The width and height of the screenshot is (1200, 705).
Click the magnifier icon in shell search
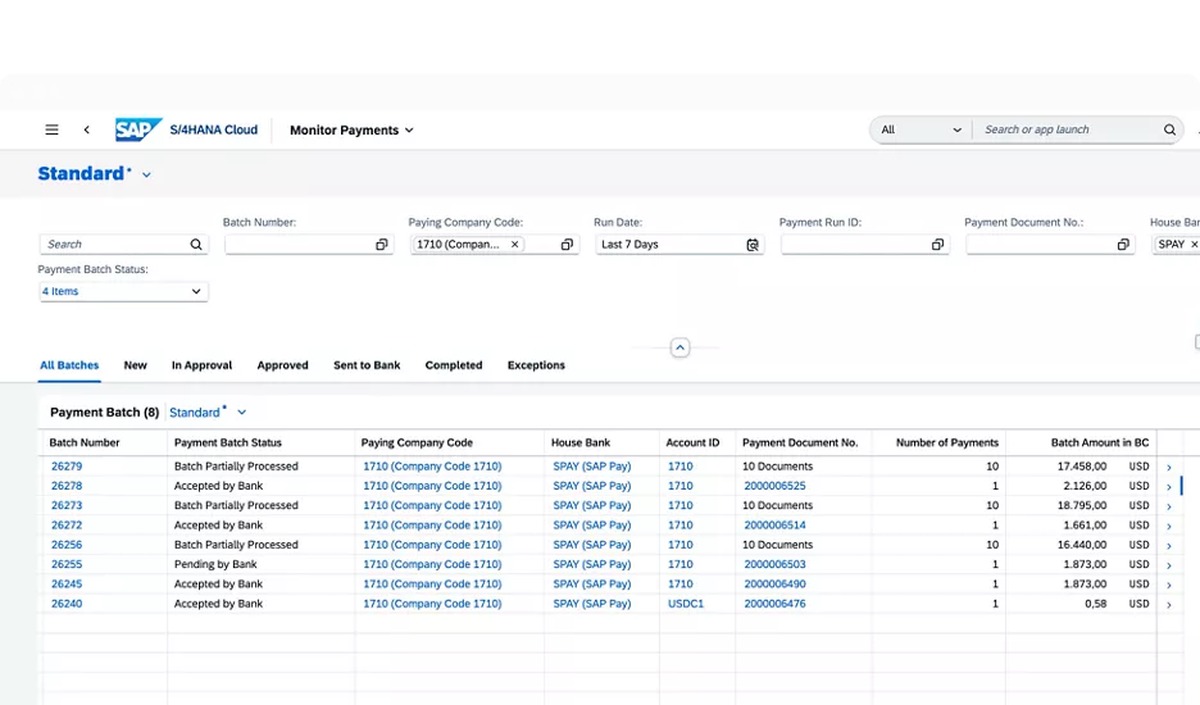(x=1170, y=130)
